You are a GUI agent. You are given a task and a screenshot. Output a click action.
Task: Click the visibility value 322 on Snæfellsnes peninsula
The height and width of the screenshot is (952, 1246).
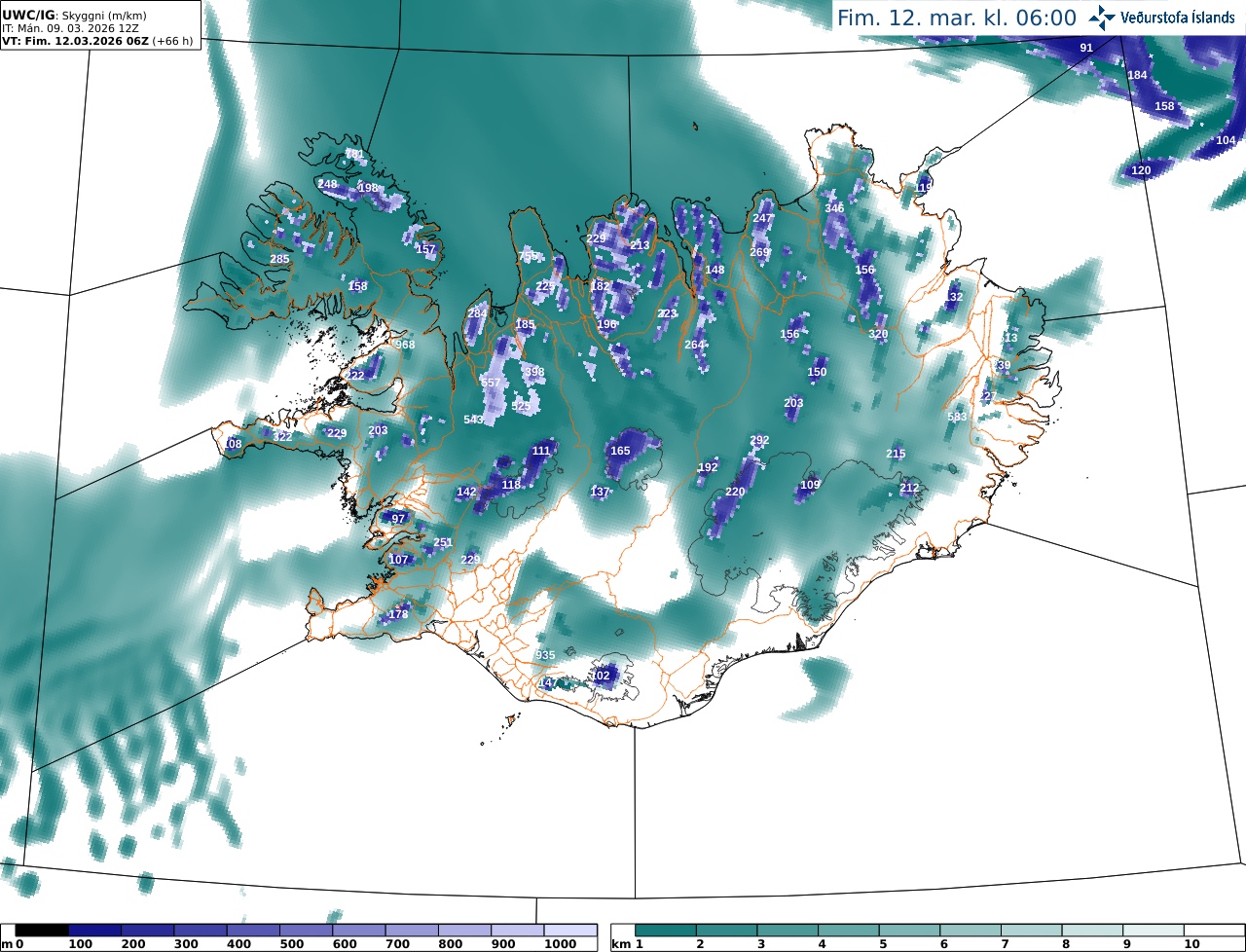tap(282, 437)
